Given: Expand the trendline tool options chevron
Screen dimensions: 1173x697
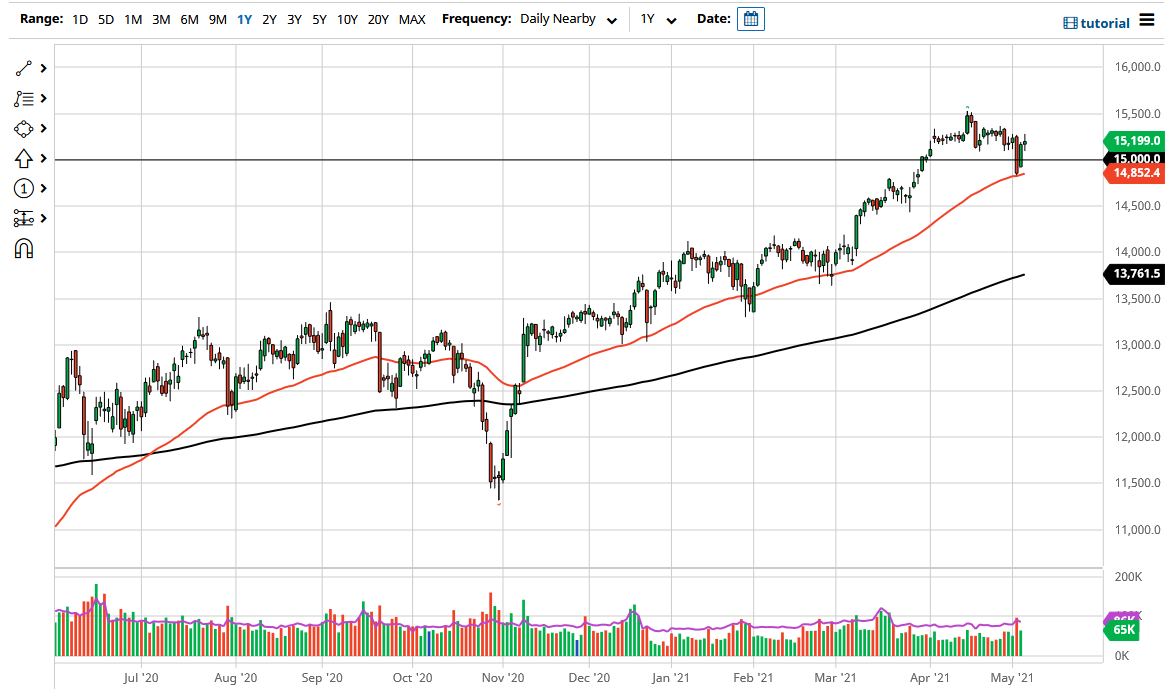Looking at the screenshot, I should (42, 68).
